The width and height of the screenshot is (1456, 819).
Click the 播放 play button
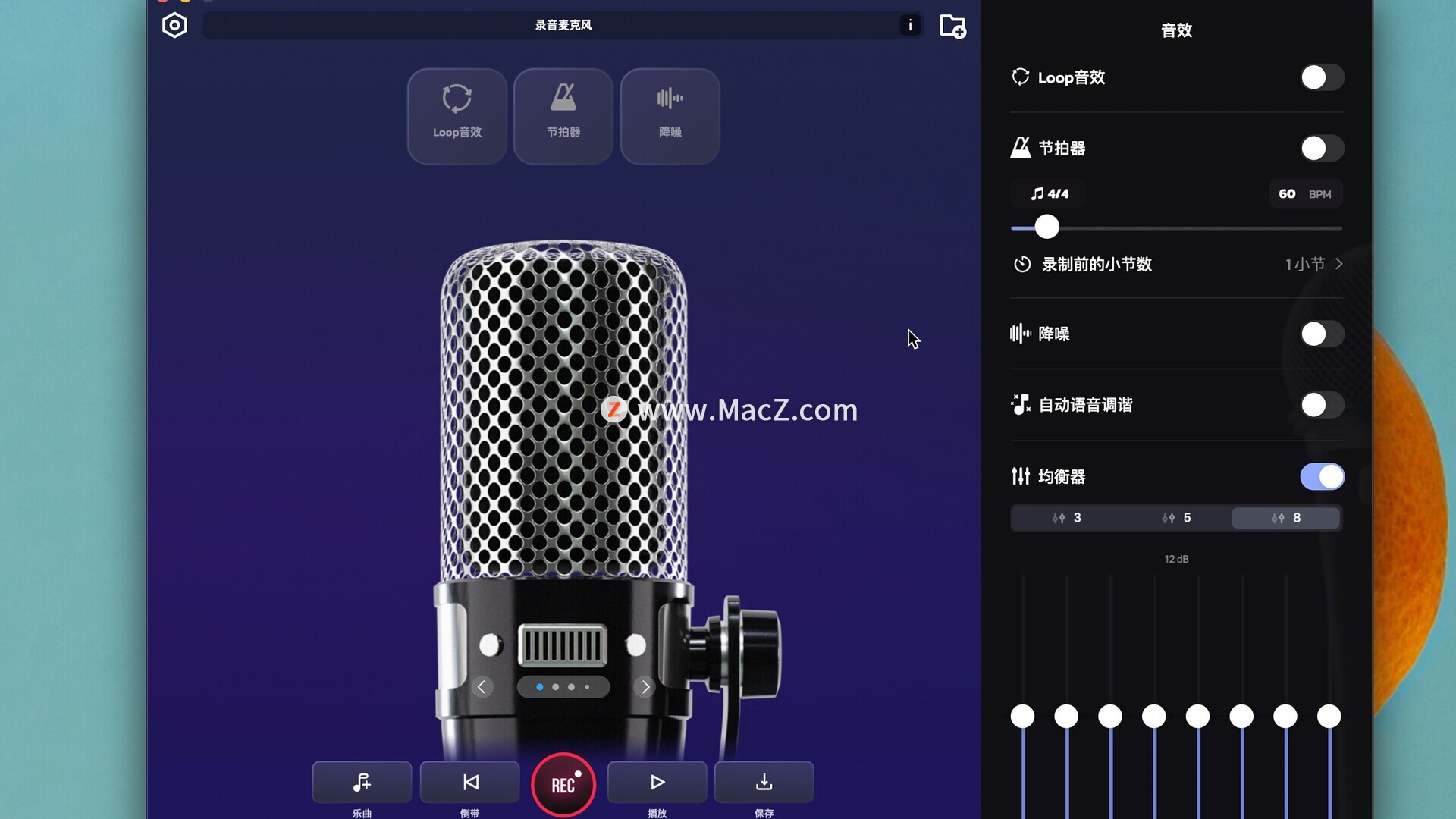tap(657, 782)
